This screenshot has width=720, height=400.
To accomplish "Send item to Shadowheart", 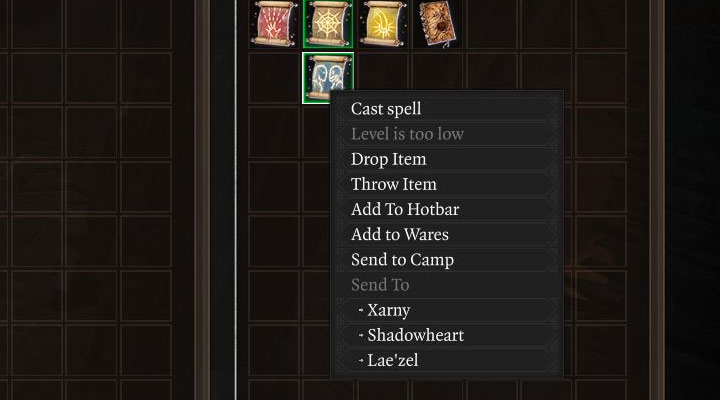I will coord(415,335).
